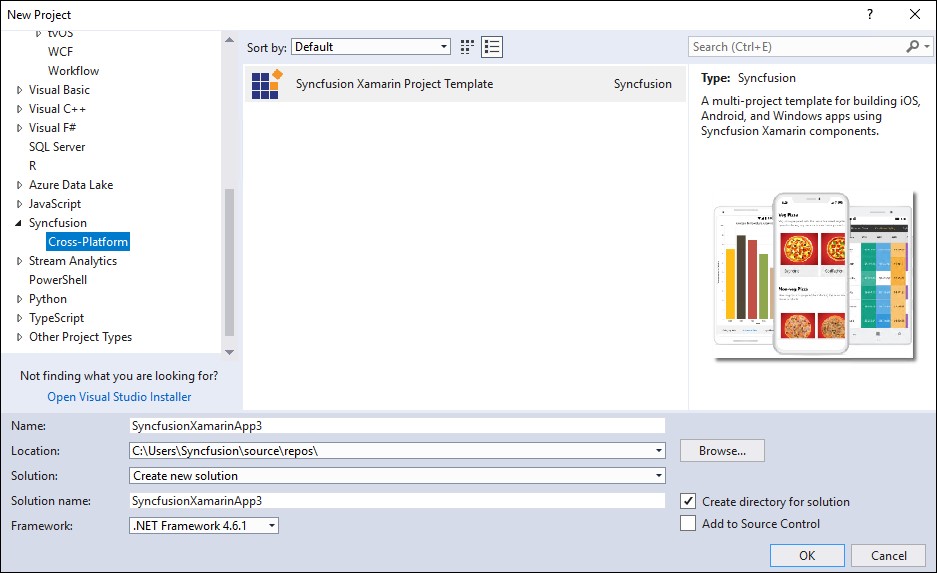Click in the Solution name field
Screen dimensions: 937x573
tap(397, 501)
